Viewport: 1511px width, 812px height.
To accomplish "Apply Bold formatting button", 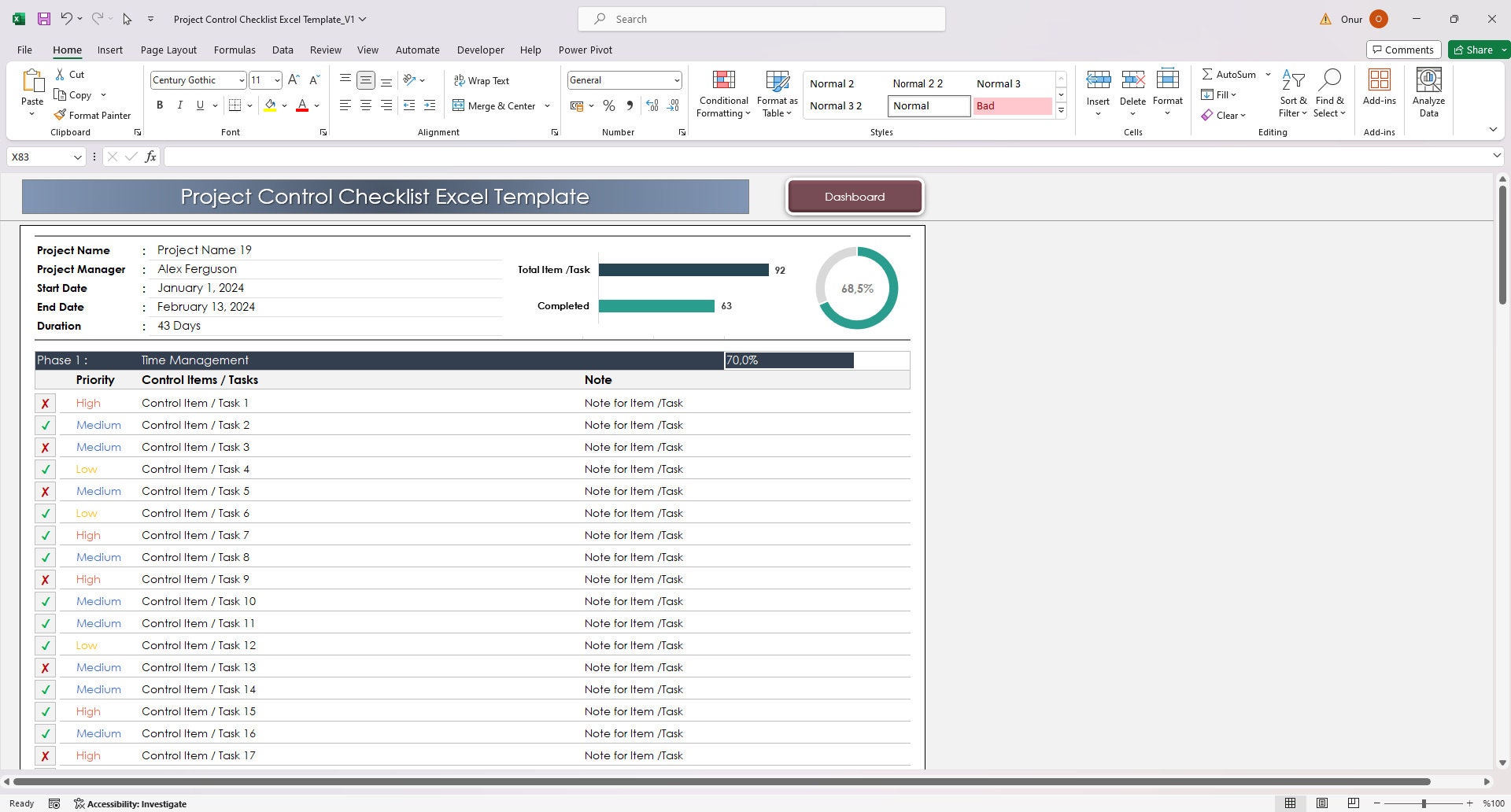I will pyautogui.click(x=160, y=105).
